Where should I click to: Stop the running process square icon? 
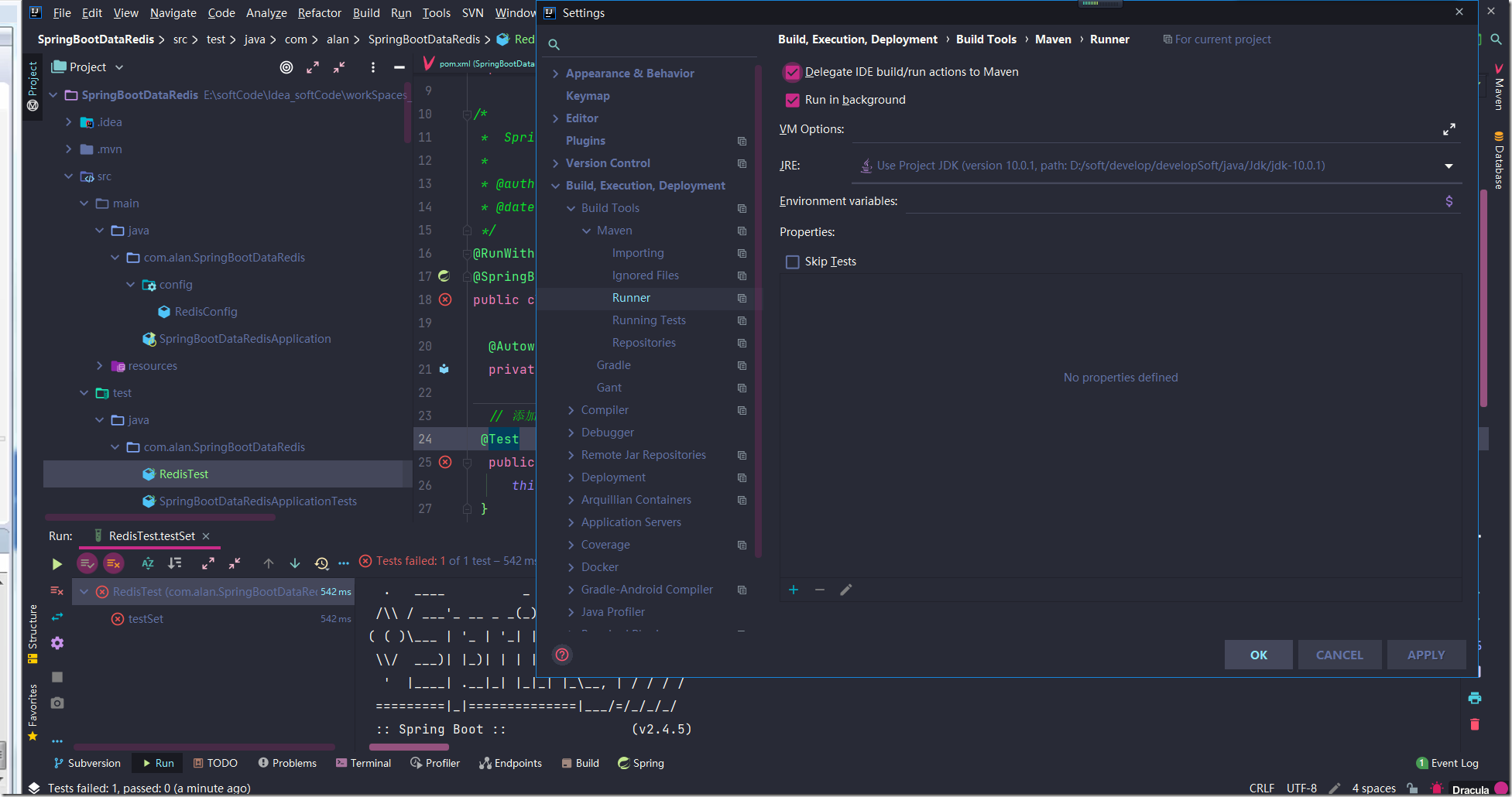tap(57, 677)
